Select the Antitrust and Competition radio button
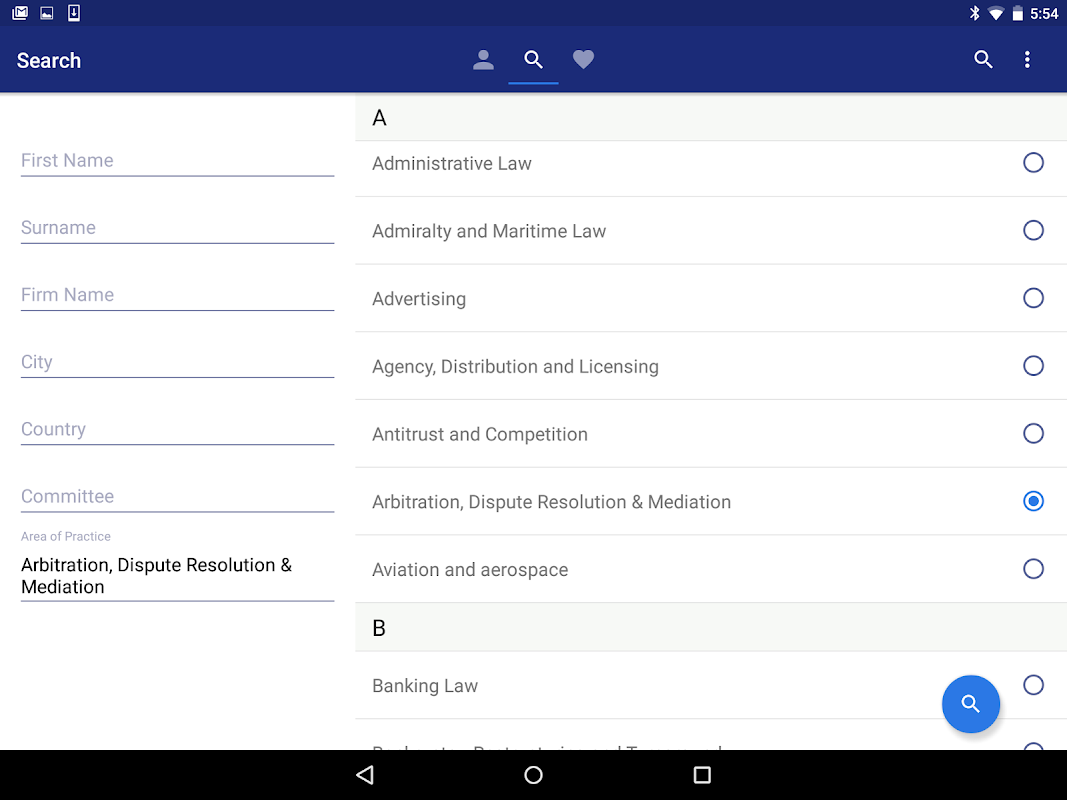 click(x=1033, y=433)
